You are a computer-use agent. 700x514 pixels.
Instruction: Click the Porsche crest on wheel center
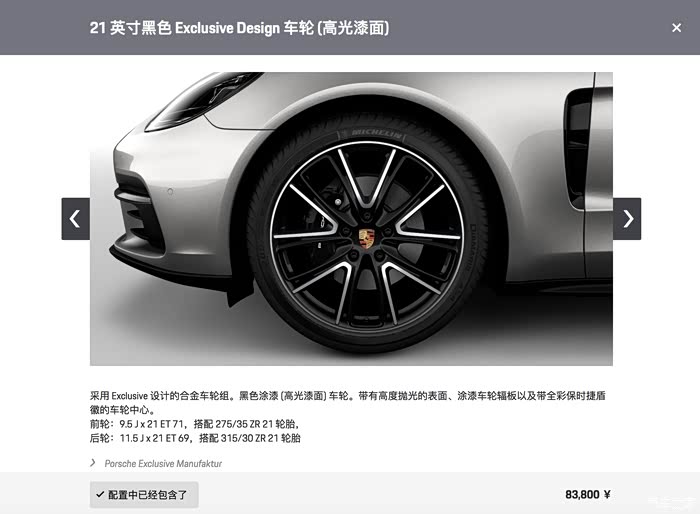[367, 238]
